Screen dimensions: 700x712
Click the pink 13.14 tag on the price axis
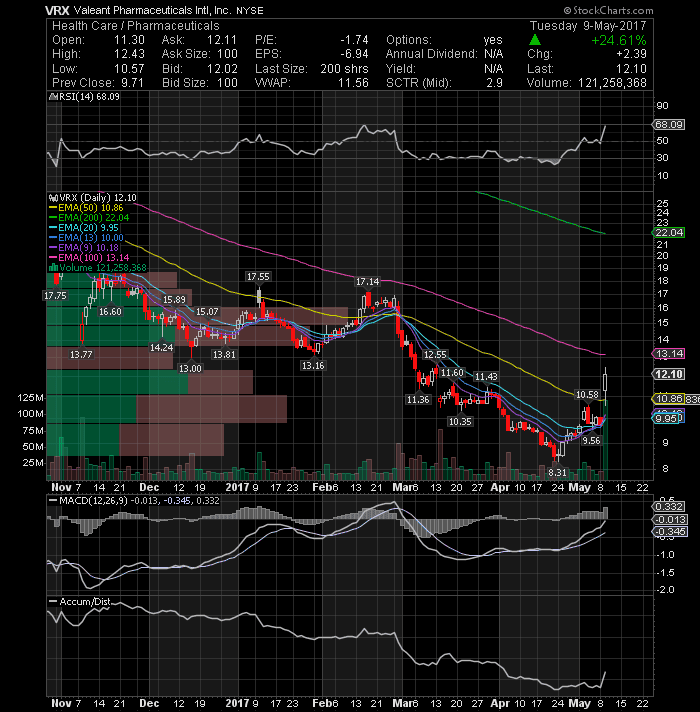pyautogui.click(x=669, y=354)
